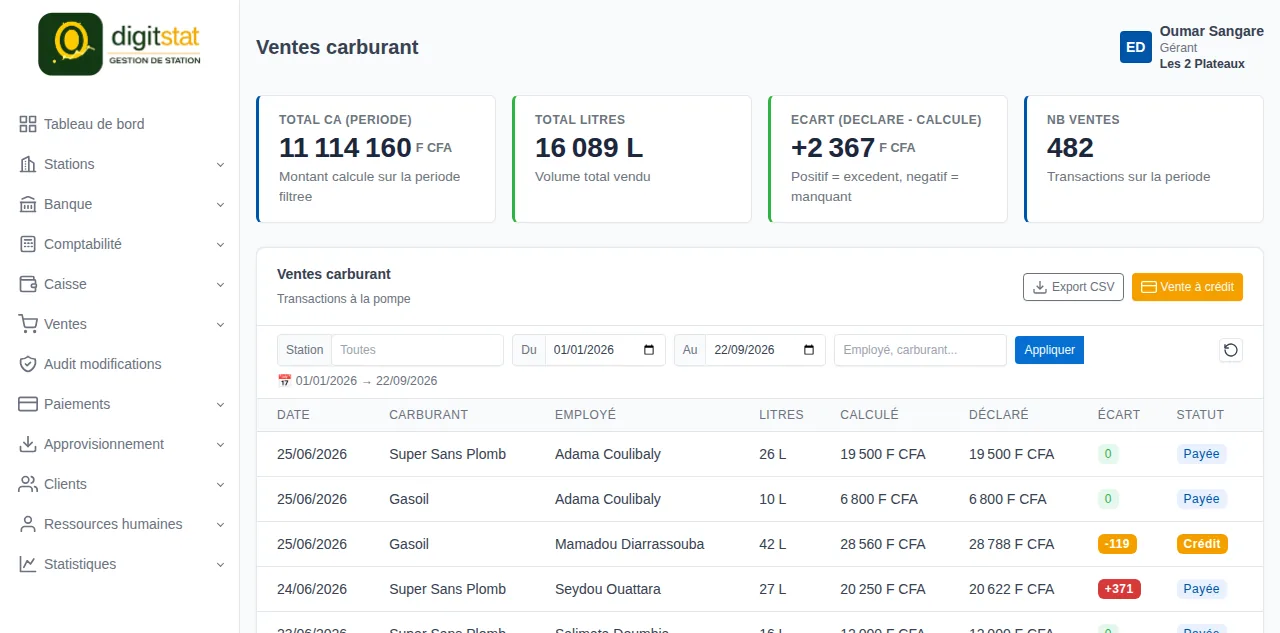Image resolution: width=1280 pixels, height=633 pixels.
Task: Expand the Approvisionnement menu chevron
Action: click(x=220, y=445)
